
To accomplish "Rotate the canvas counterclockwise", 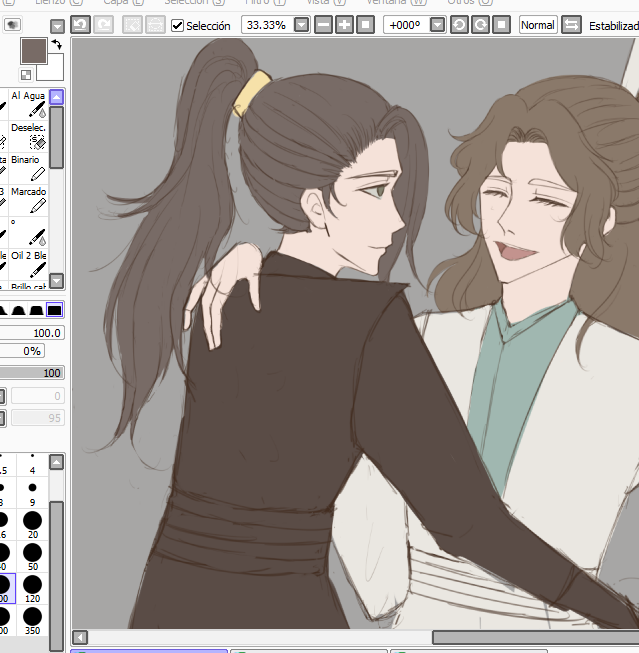I will click(x=459, y=25).
